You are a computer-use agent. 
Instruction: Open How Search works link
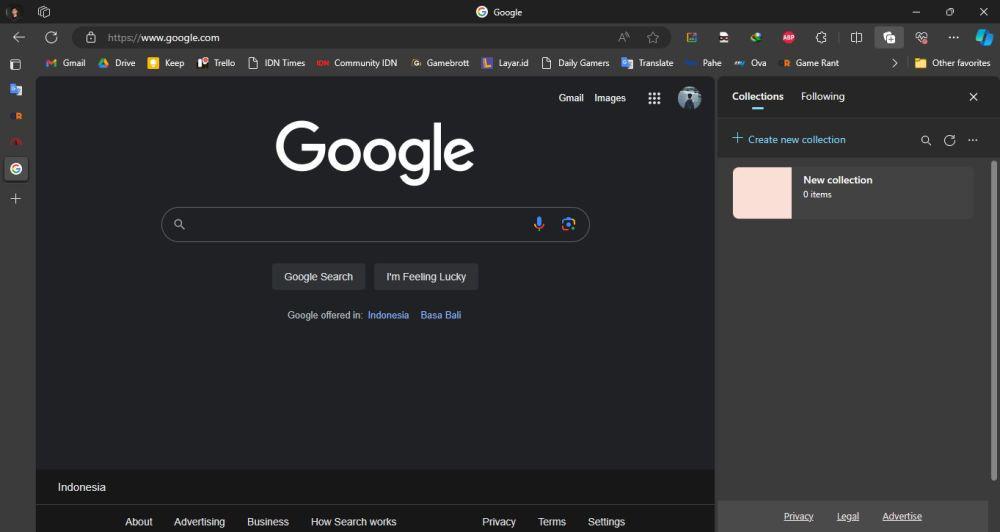(353, 522)
